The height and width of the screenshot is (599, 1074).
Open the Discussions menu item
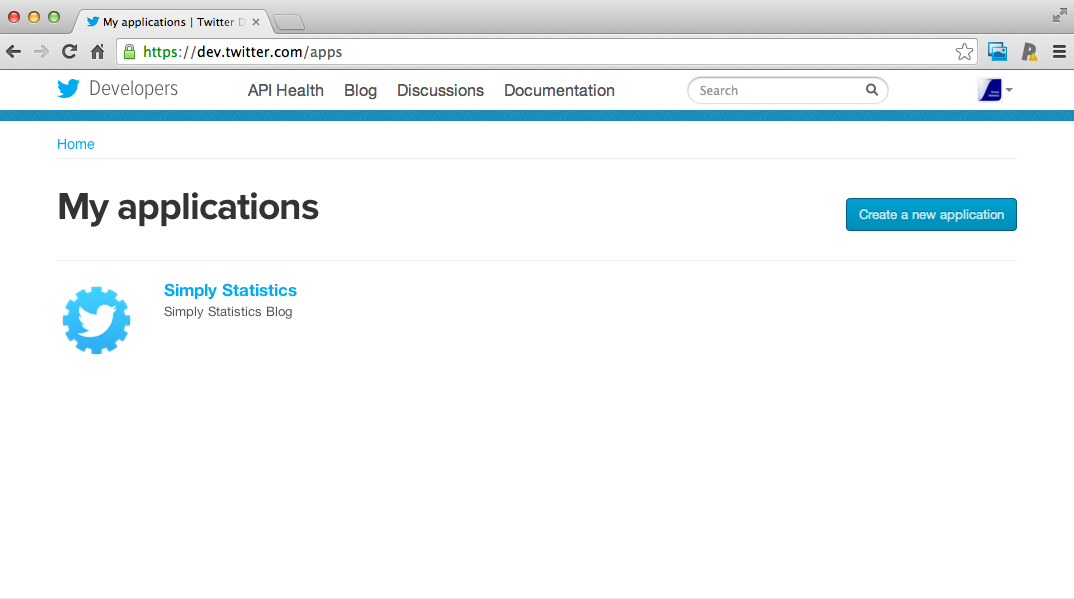440,90
